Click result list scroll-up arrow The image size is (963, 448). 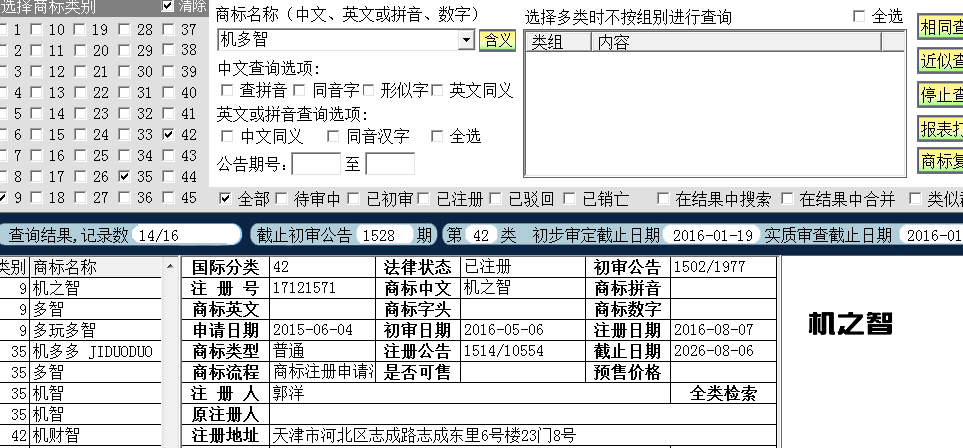click(x=170, y=267)
